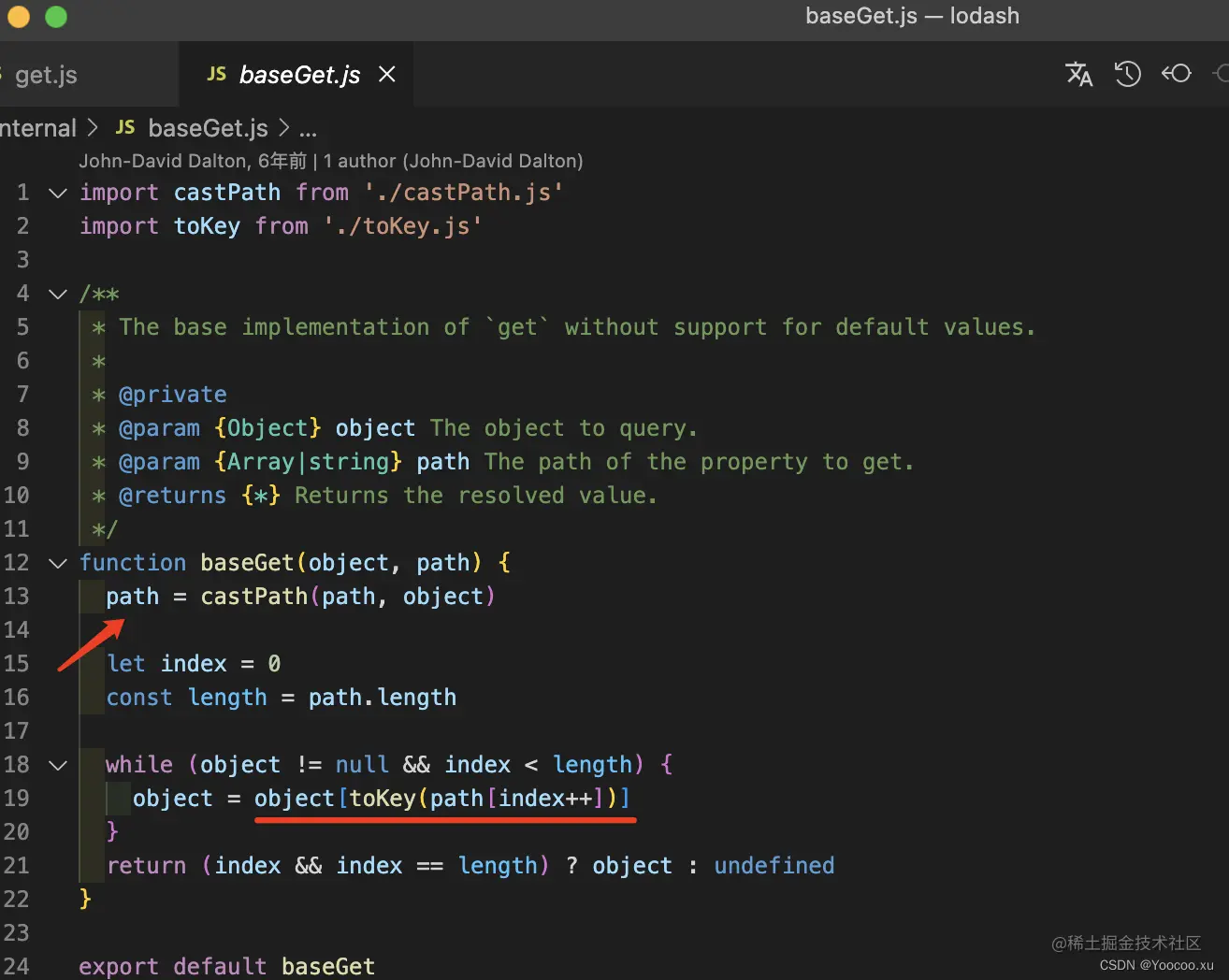Image resolution: width=1229 pixels, height=980 pixels.
Task: Click 'let' keyword on line 15
Action: click(125, 664)
